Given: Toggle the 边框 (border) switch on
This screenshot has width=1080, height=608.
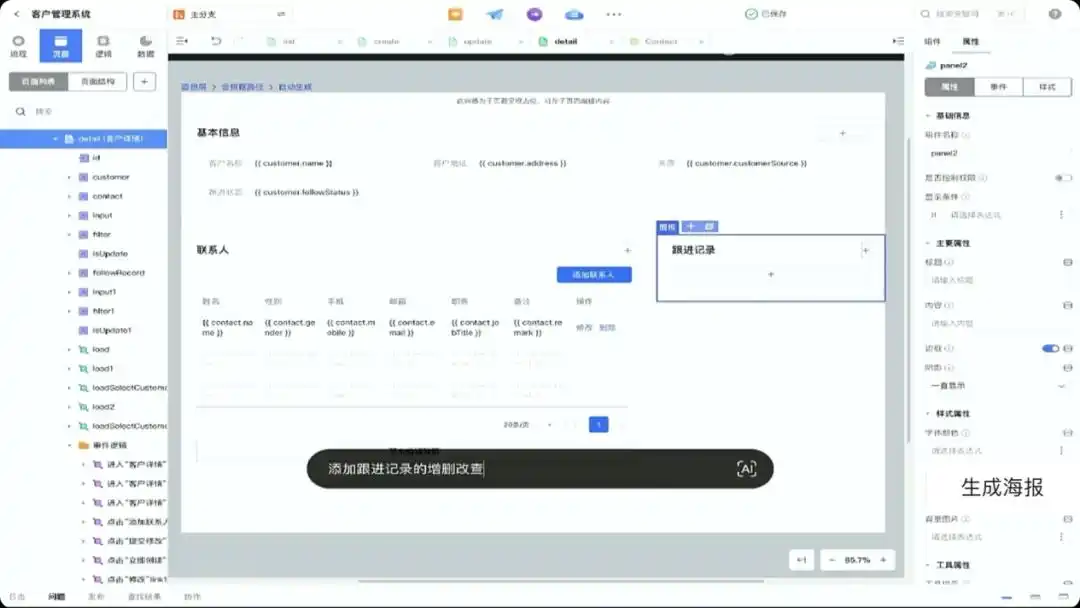Looking at the screenshot, I should [1048, 347].
